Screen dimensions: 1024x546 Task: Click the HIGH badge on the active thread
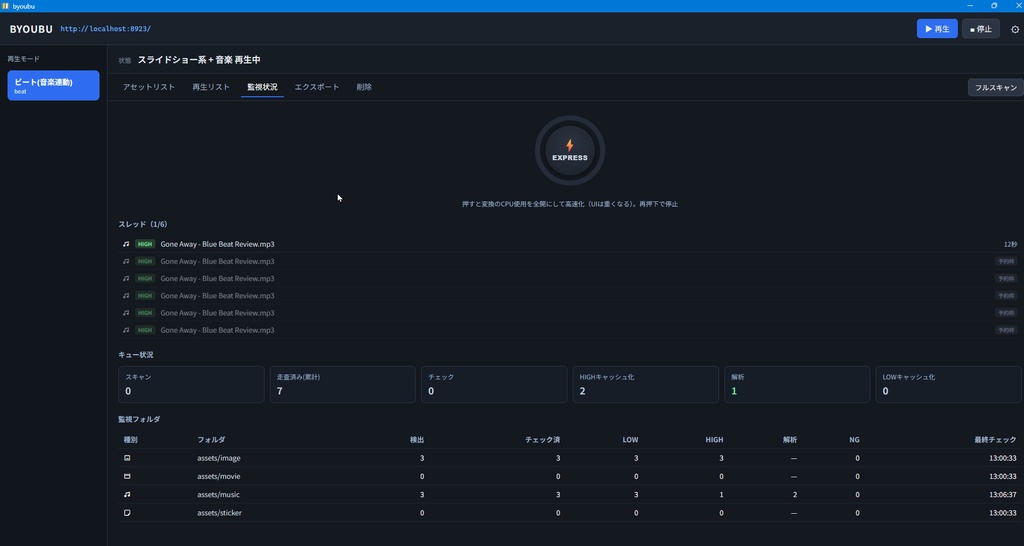click(145, 244)
